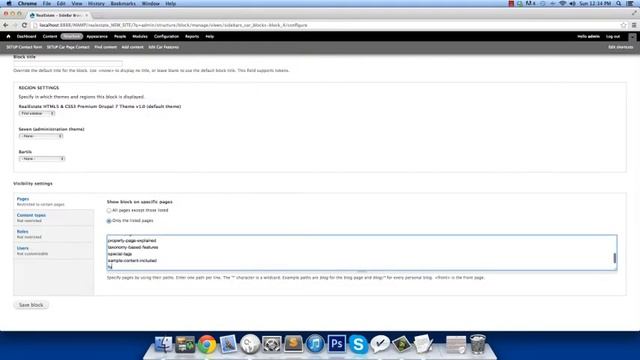The height and width of the screenshot is (360, 640).
Task: Click Edit shortcuts link
Action: click(620, 47)
